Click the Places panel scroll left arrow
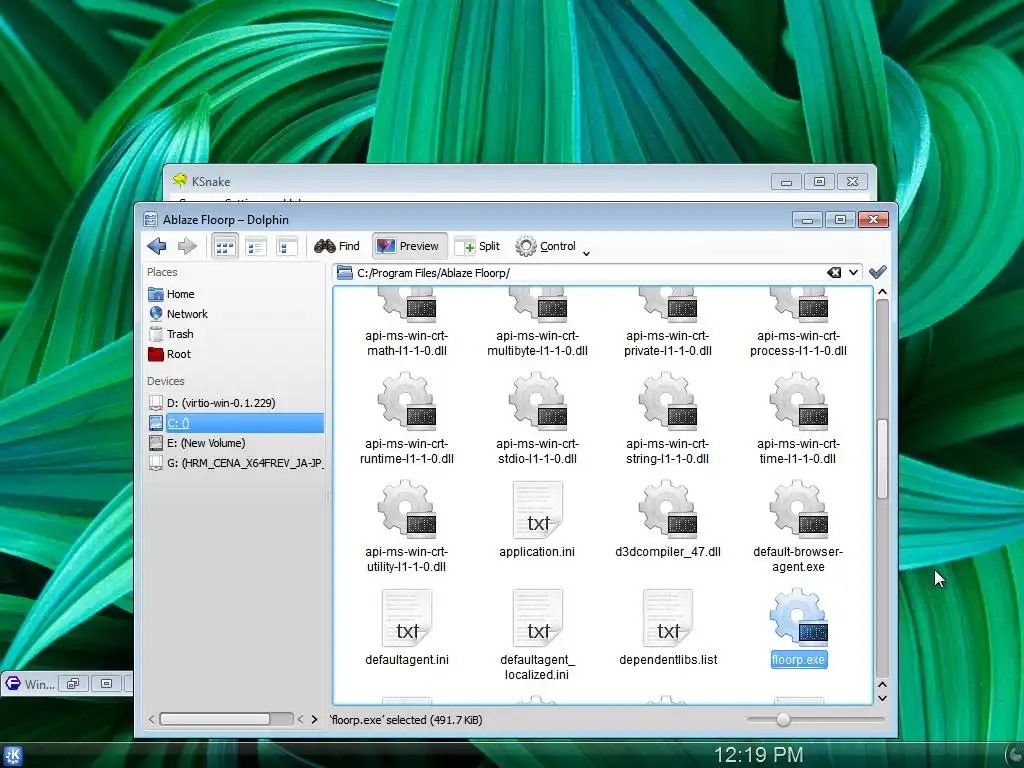 point(152,719)
